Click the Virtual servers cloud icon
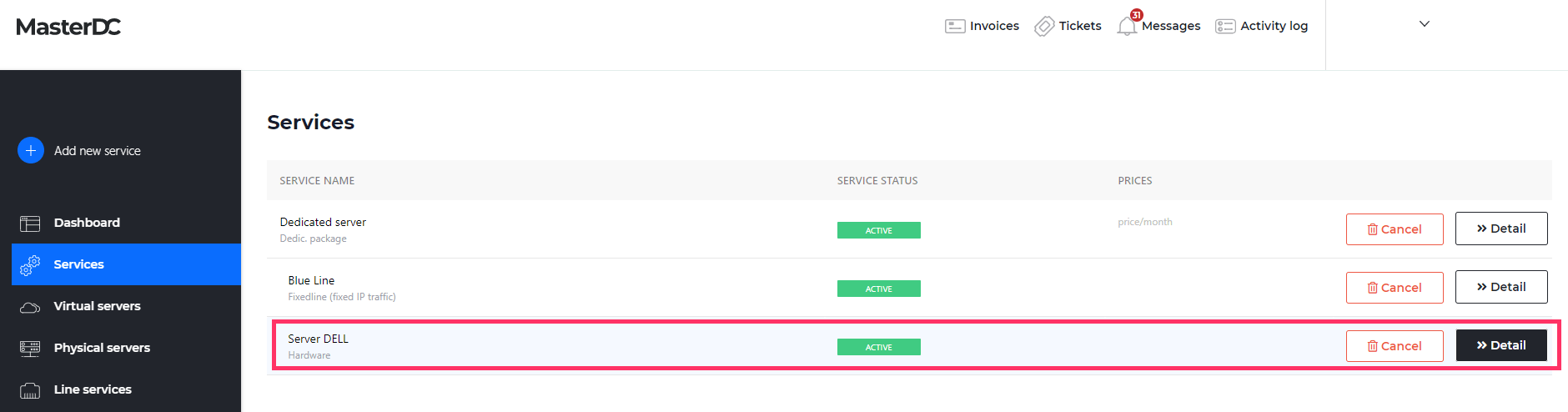 (x=30, y=307)
